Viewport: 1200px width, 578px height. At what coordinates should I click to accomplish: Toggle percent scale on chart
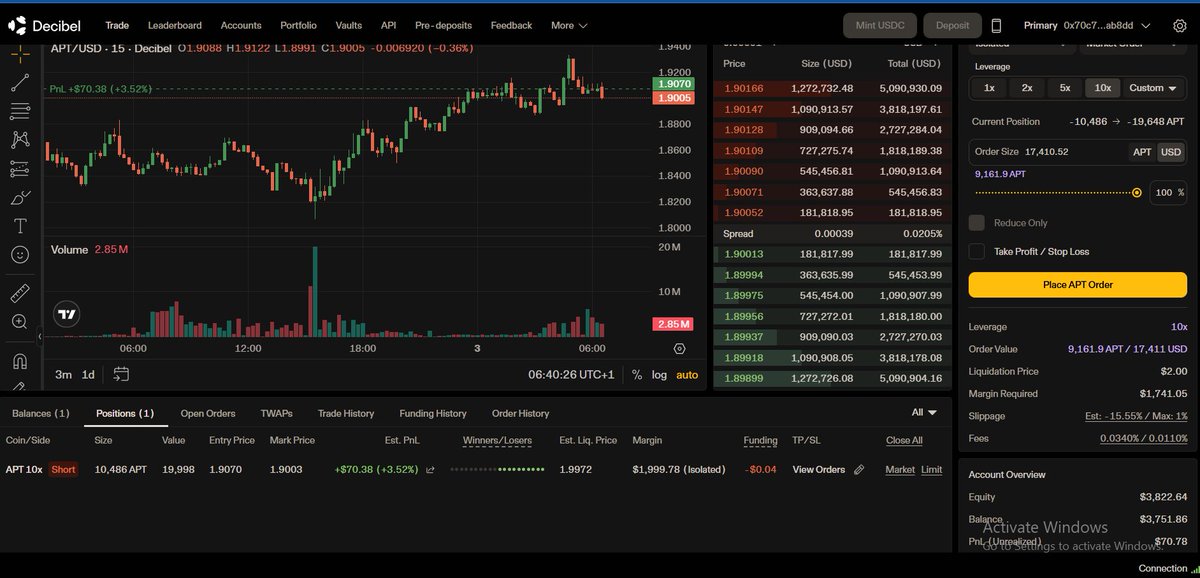637,375
